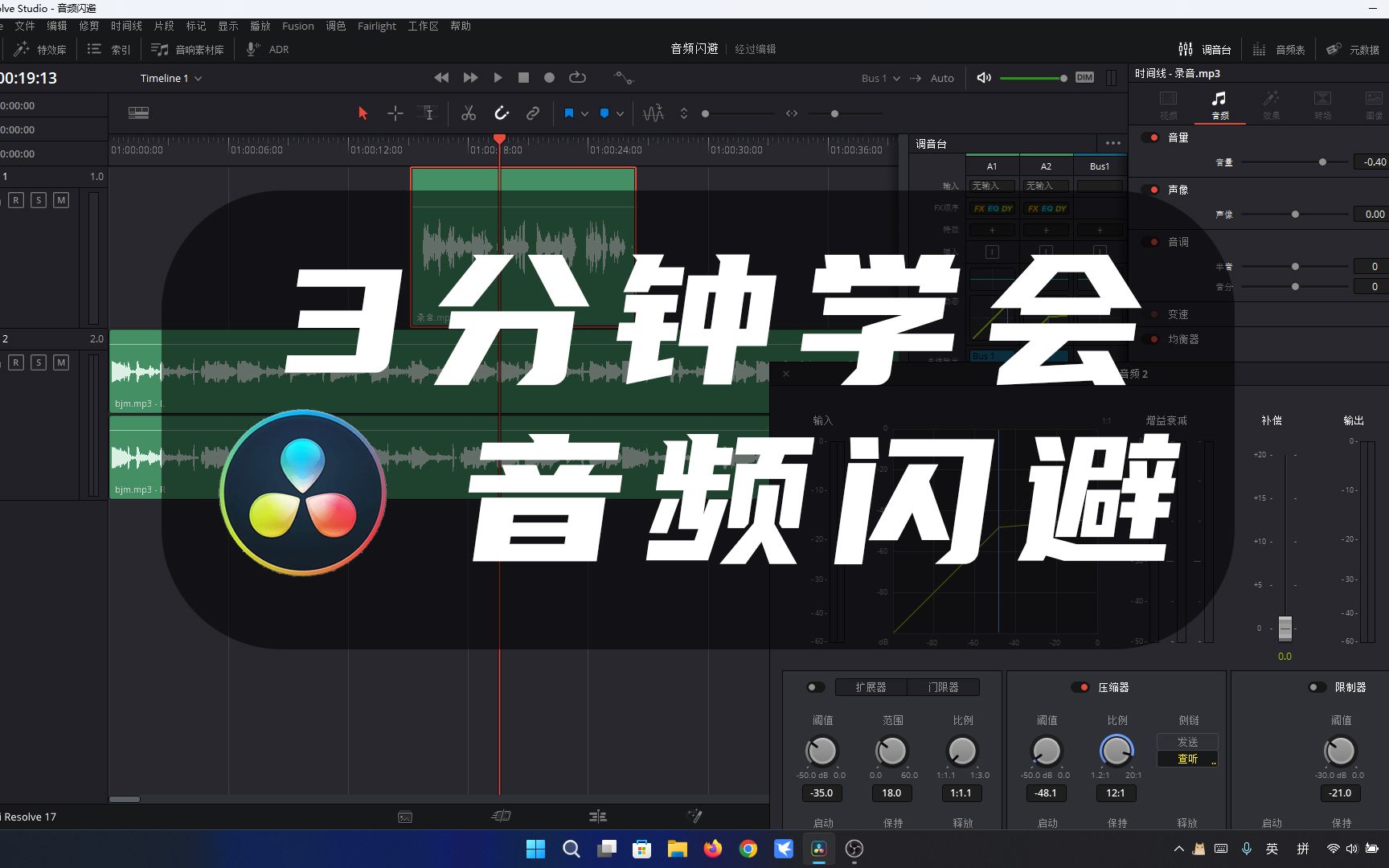Open Google Chrome from taskbar
1389x868 pixels.
click(748, 849)
